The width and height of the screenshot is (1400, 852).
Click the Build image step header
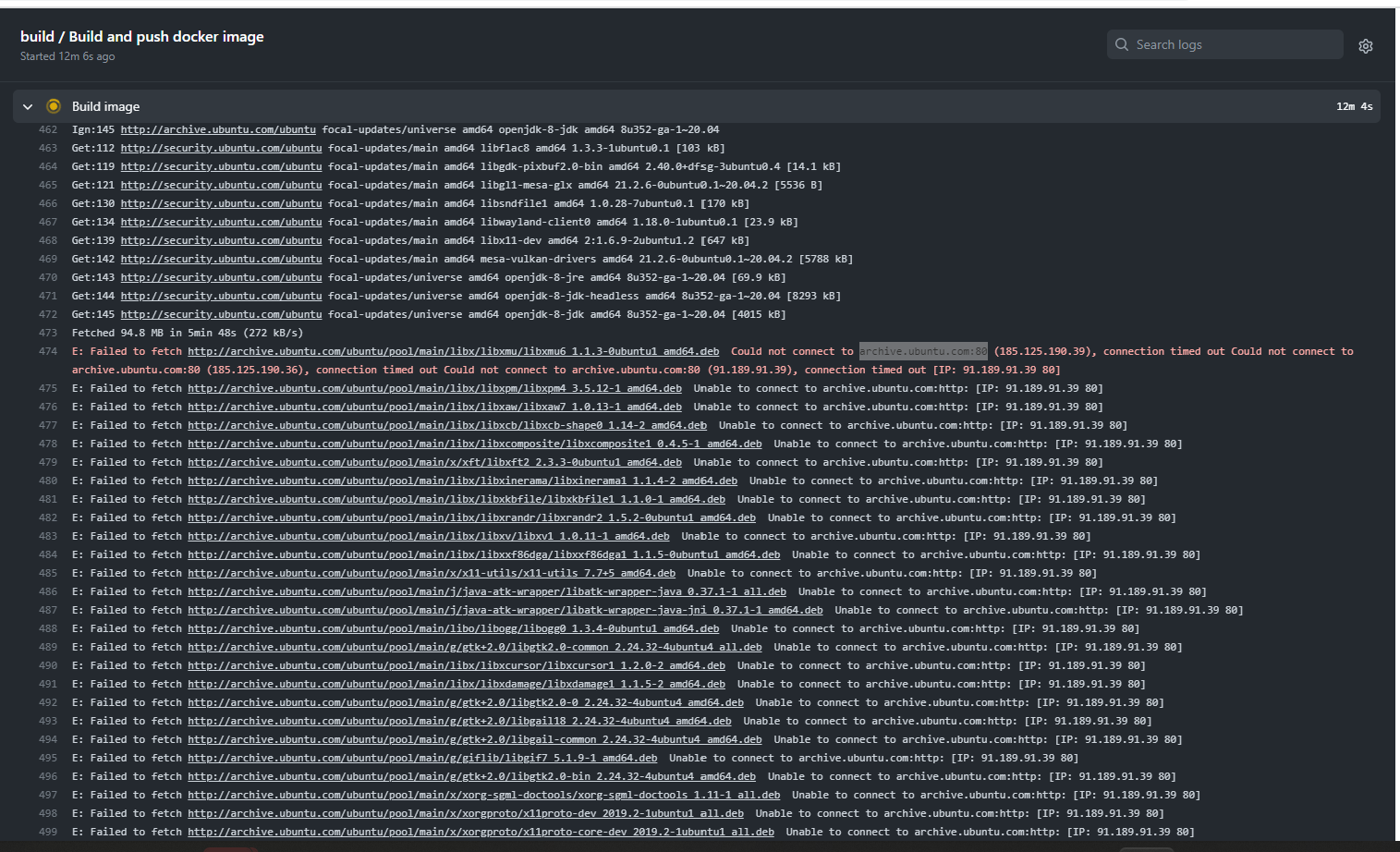[x=696, y=106]
